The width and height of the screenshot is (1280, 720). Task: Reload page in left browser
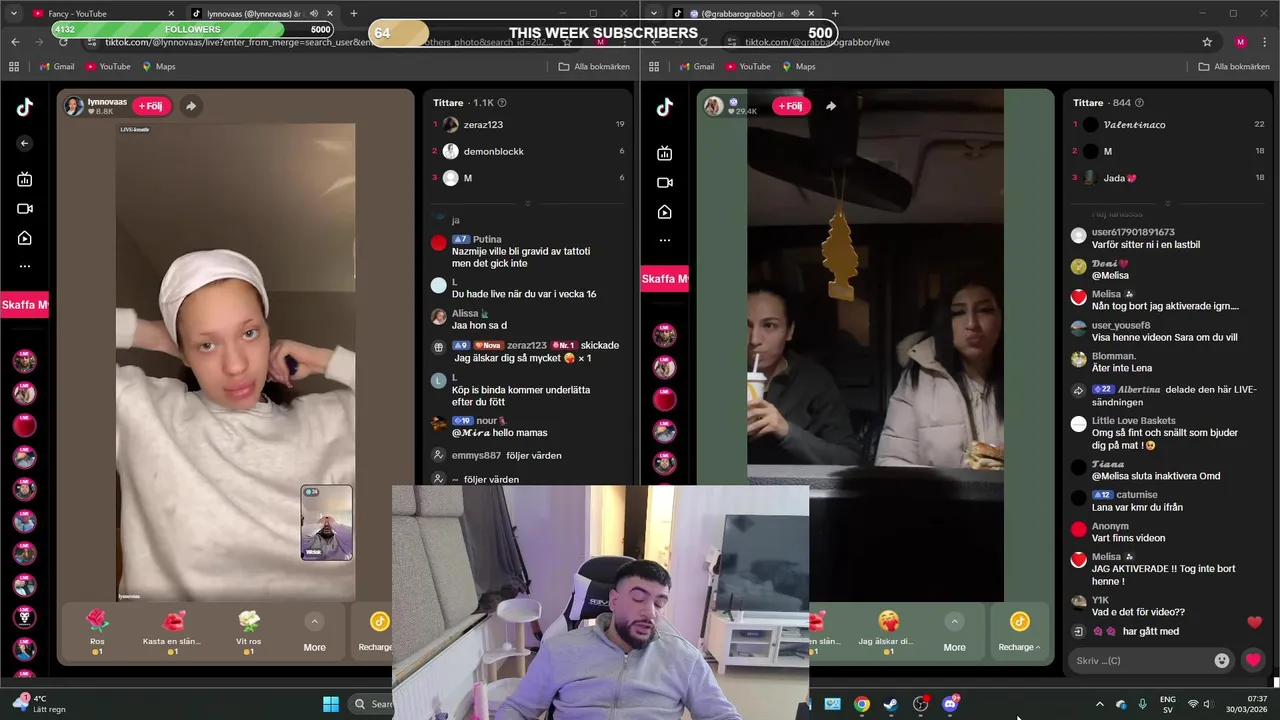coord(63,42)
